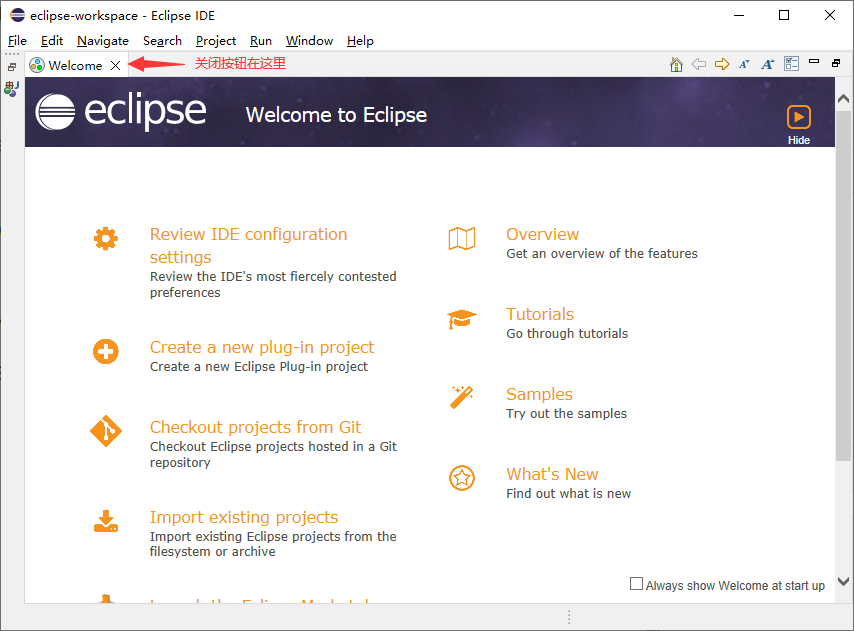Viewport: 854px width, 631px height.
Task: Open Review IDE configuration settings link
Action: (248, 246)
